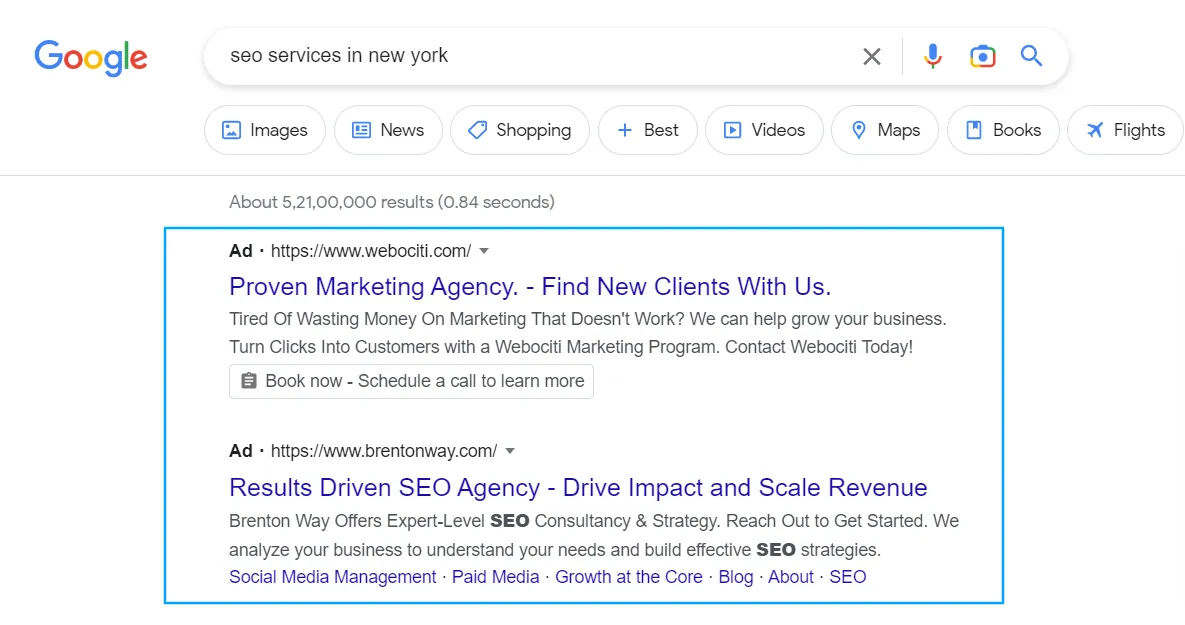Open the Flights filter chip

tap(1126, 130)
